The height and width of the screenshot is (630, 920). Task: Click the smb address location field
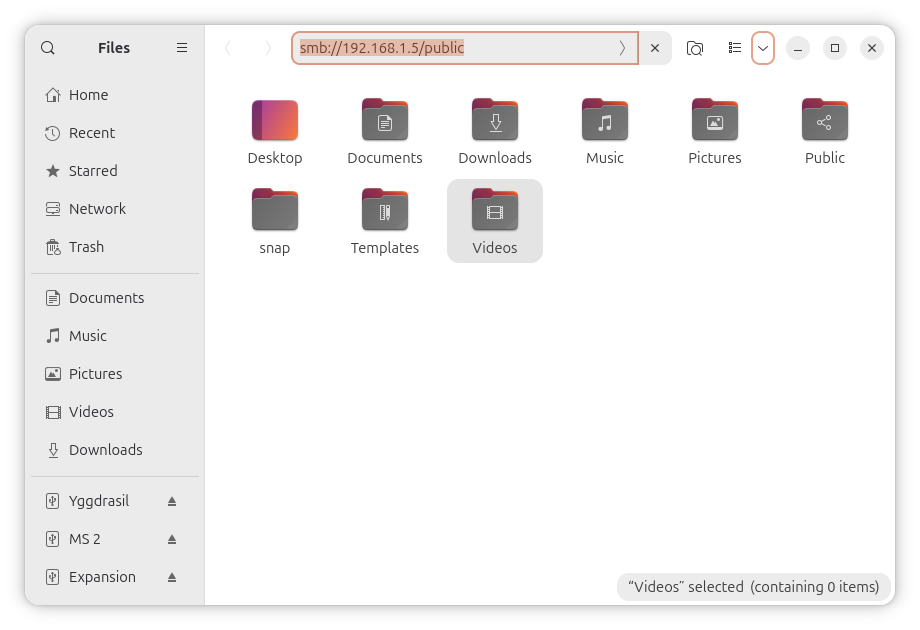pos(450,48)
